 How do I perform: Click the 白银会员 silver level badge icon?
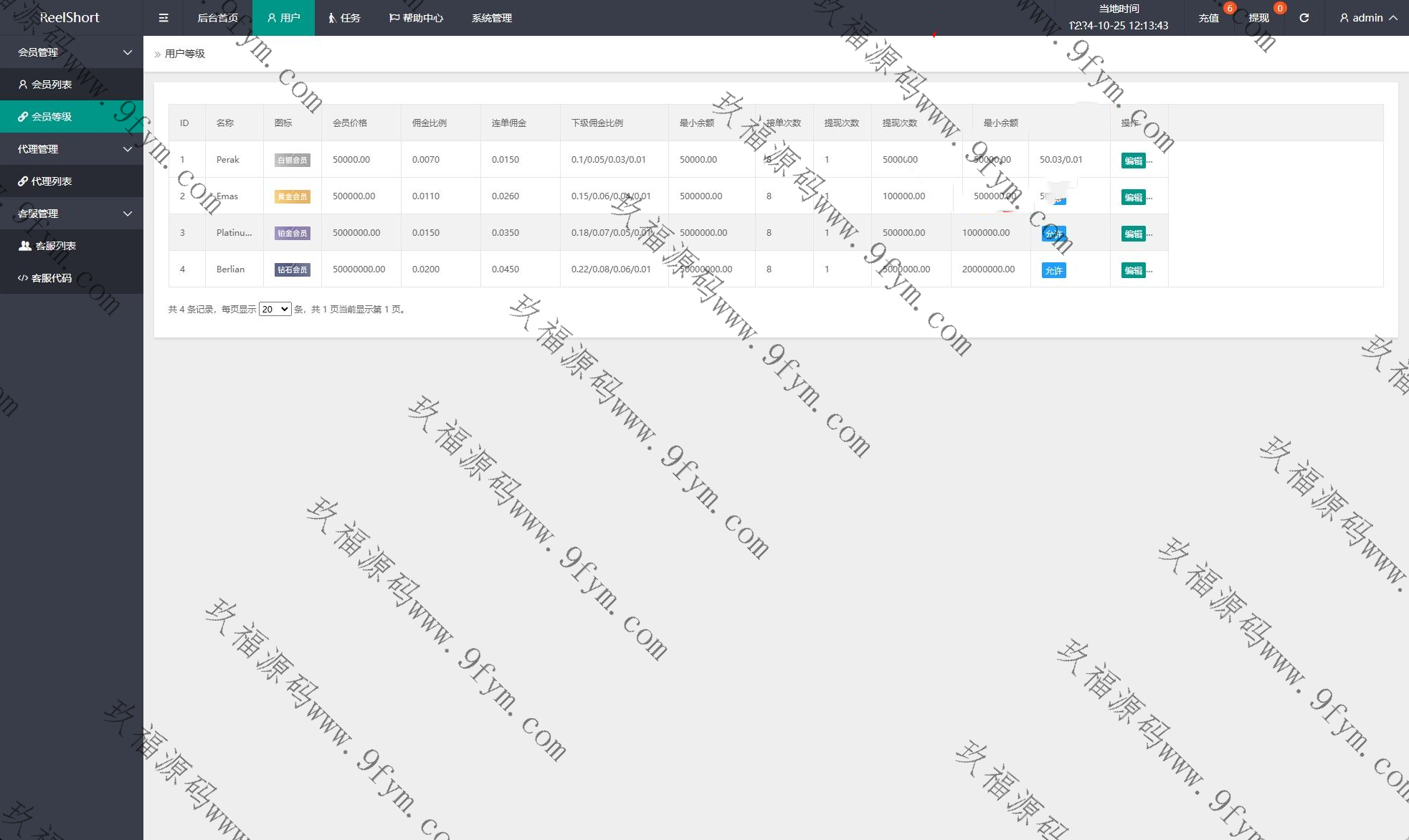(x=292, y=160)
